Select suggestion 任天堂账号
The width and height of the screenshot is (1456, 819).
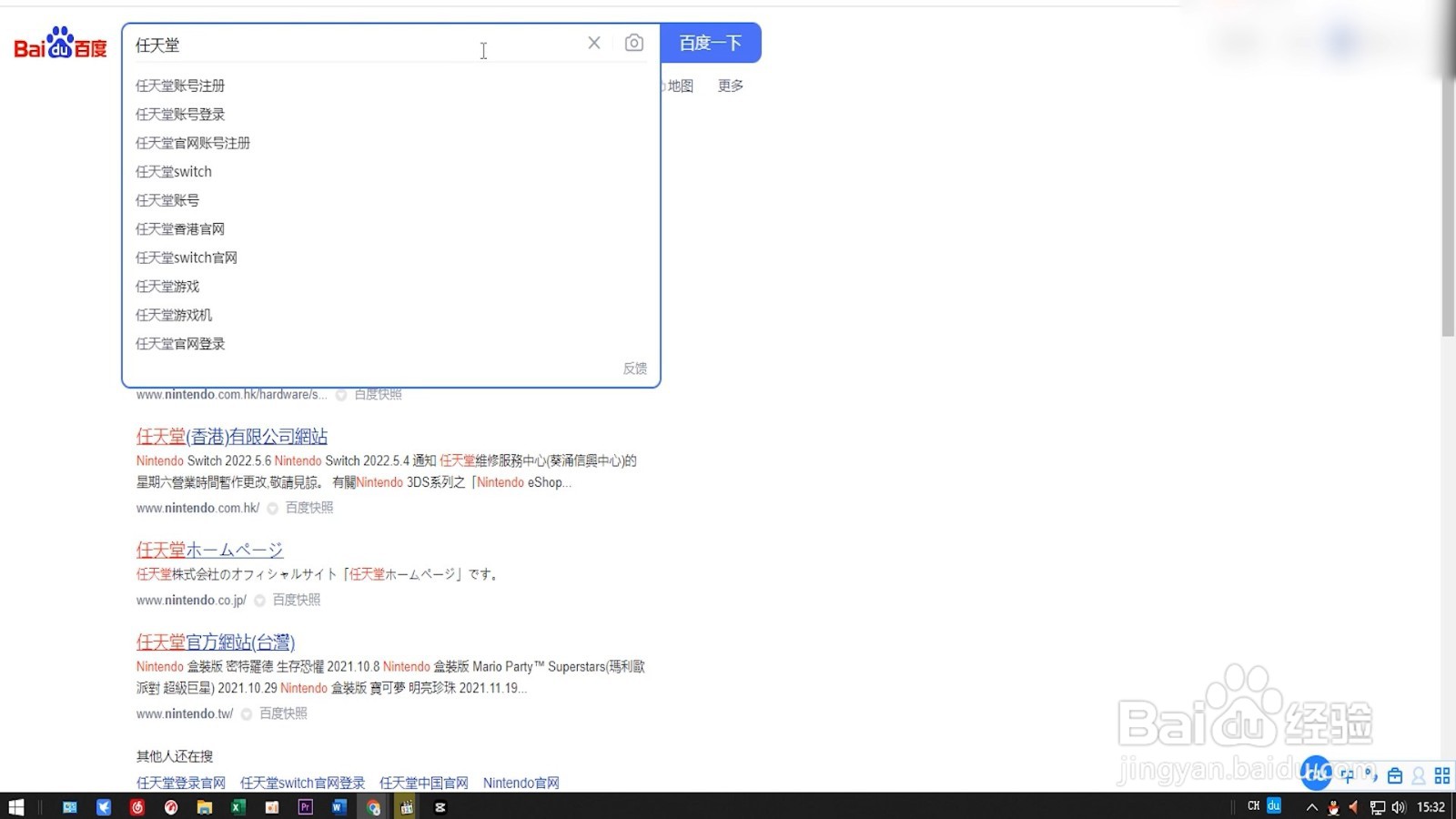[167, 200]
